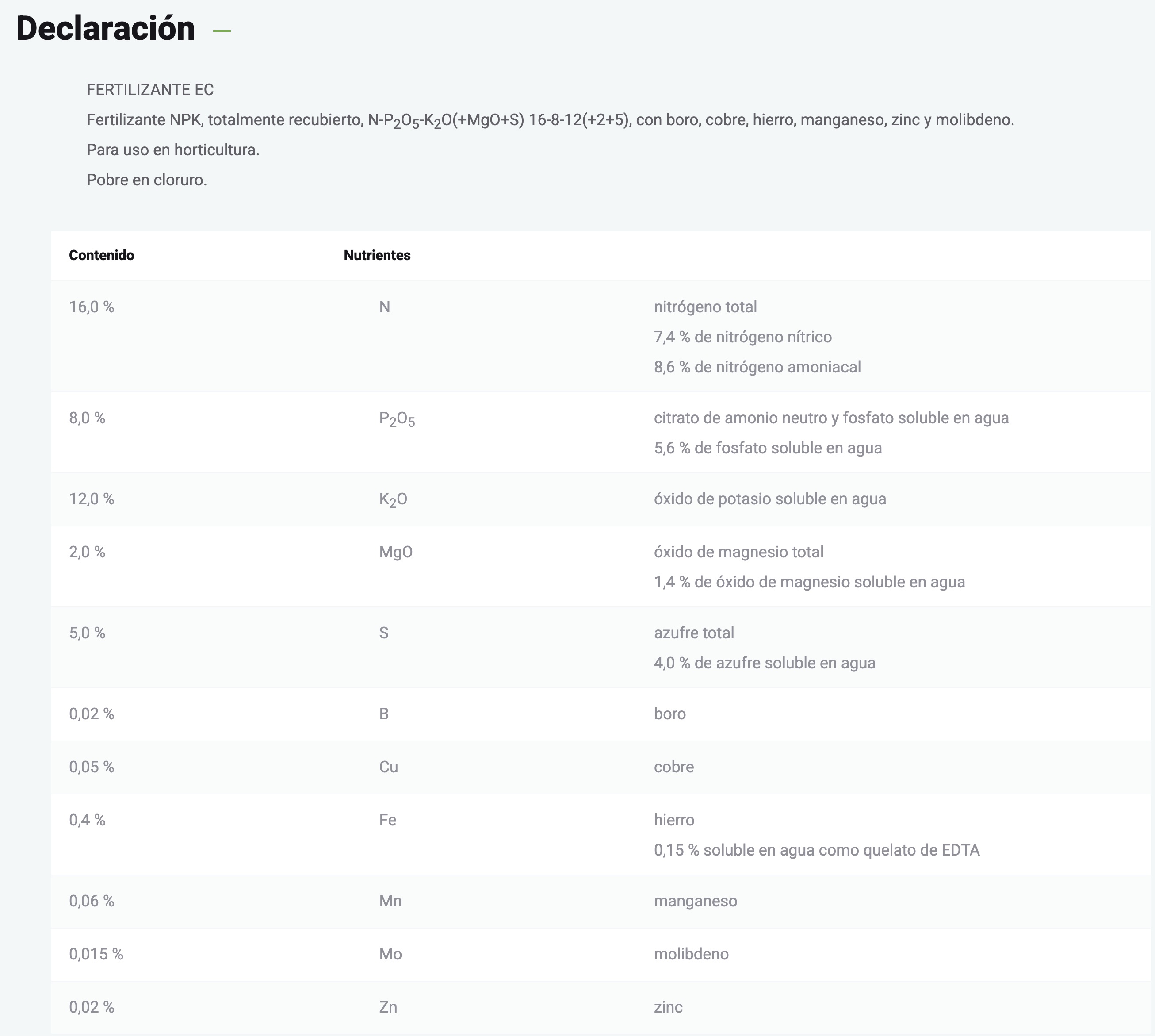Screen dimensions: 1155x1036
Task: Click the Zn nutrient symbol
Action: pyautogui.click(x=387, y=1007)
